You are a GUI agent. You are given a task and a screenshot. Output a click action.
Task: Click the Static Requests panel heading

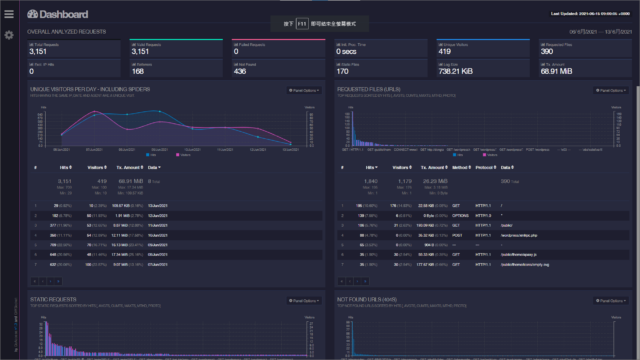point(53,299)
